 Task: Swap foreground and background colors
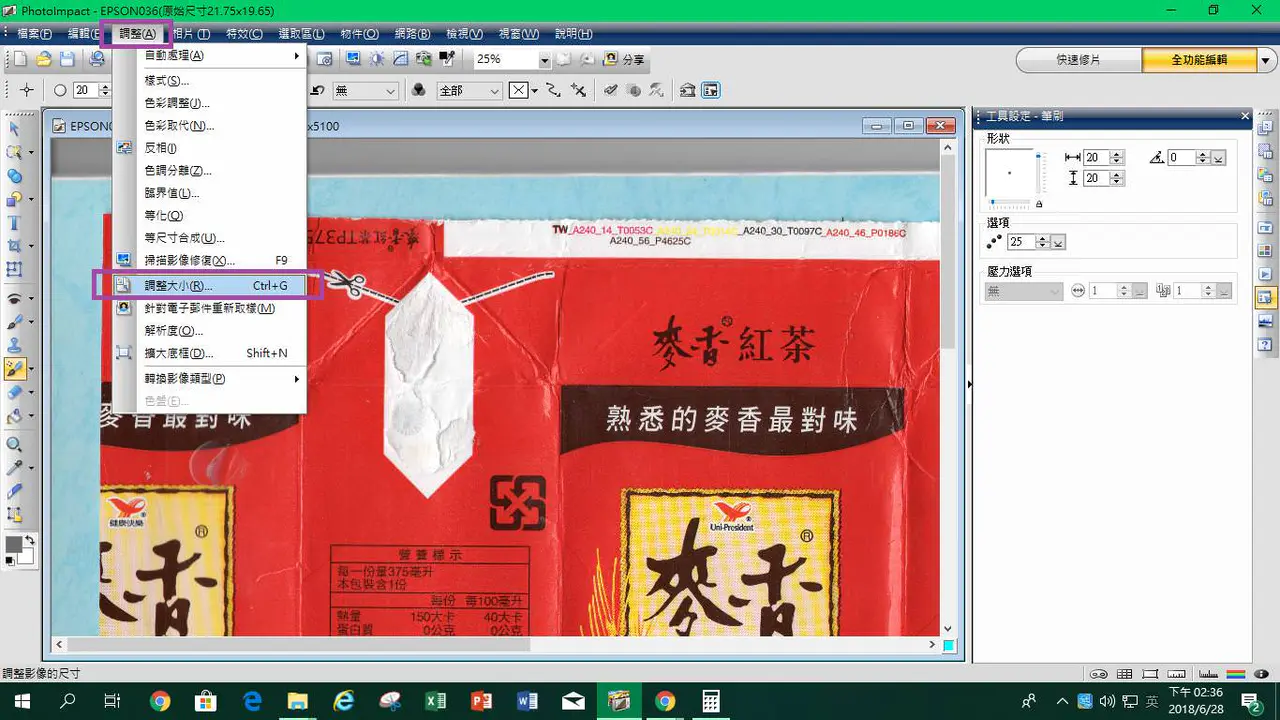[x=30, y=541]
